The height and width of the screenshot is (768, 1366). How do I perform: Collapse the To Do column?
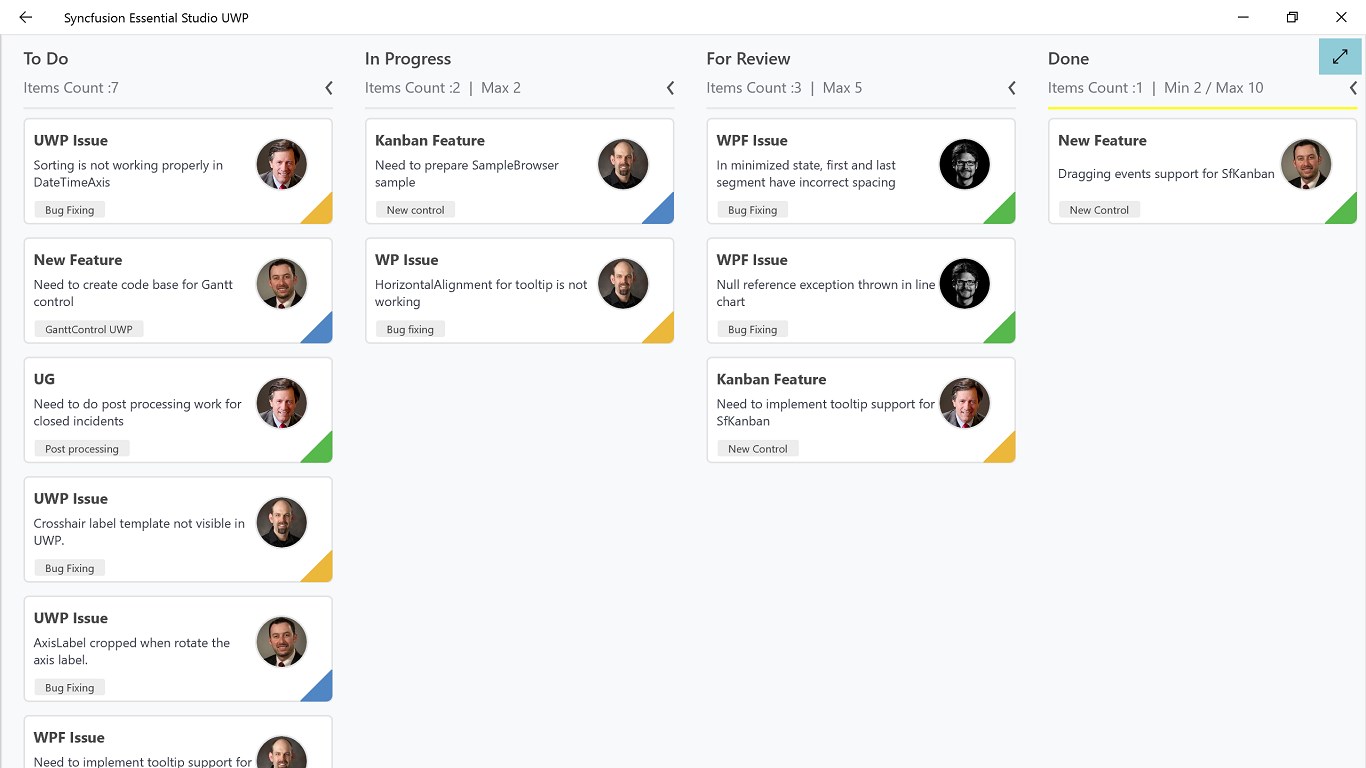tap(329, 88)
